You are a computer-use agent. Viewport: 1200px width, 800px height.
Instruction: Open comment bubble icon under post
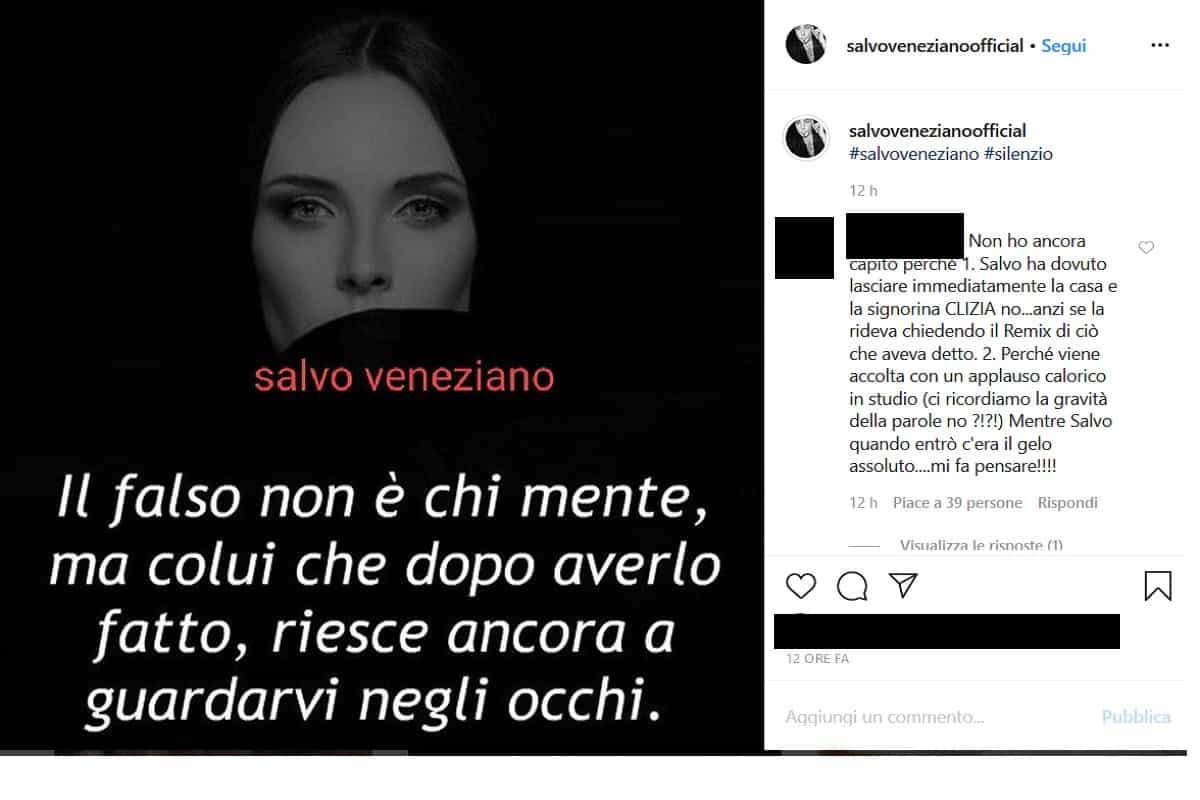[x=852, y=585]
